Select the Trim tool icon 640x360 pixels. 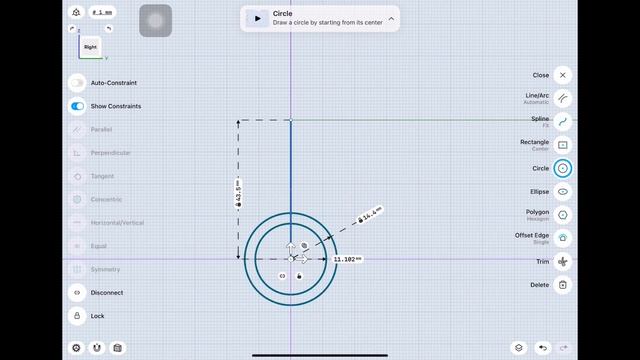[562, 262]
